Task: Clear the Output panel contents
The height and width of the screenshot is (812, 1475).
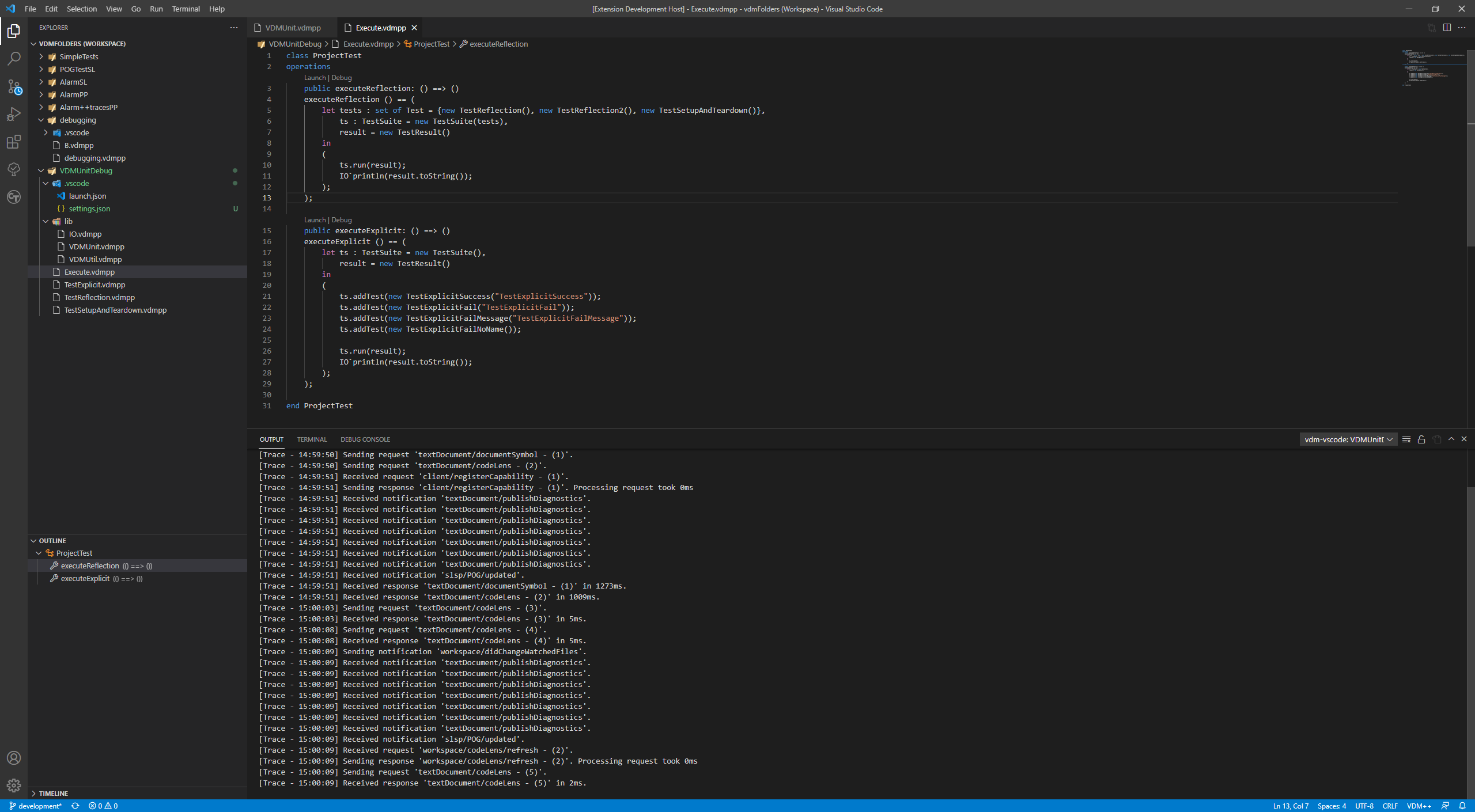Action: tap(1406, 439)
